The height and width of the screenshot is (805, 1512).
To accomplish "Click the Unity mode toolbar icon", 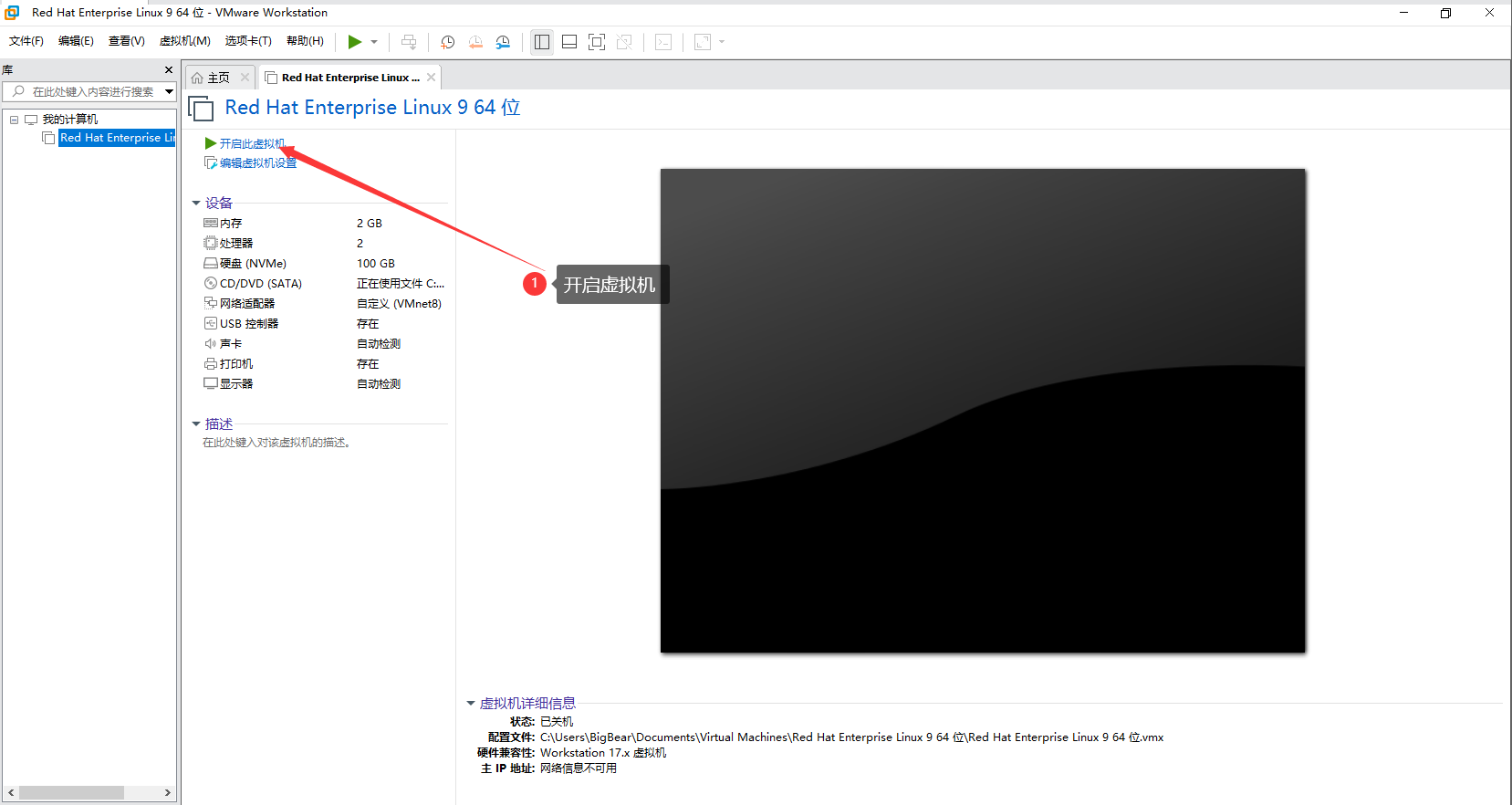I will pyautogui.click(x=624, y=42).
